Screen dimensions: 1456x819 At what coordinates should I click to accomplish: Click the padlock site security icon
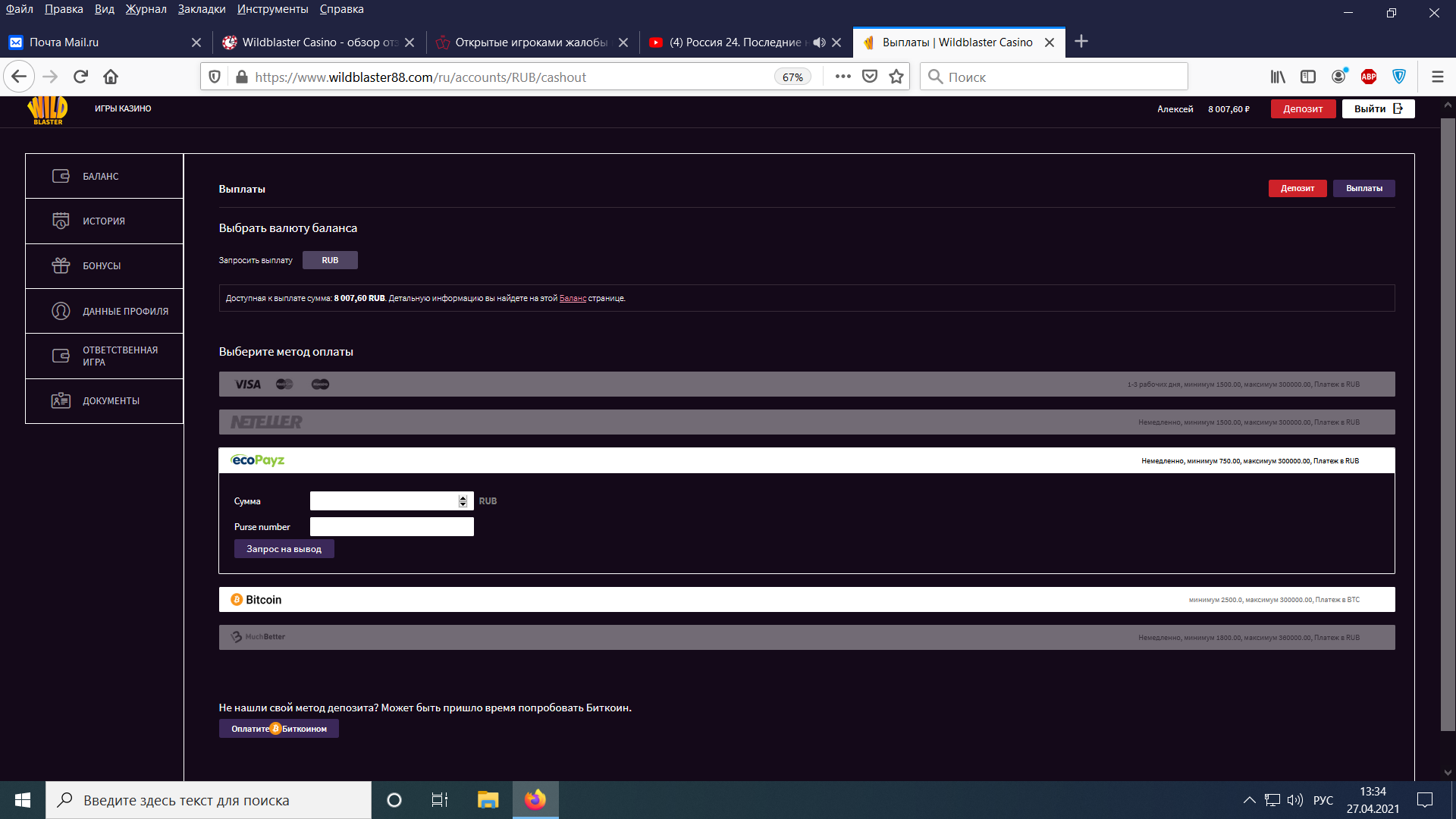(x=241, y=77)
